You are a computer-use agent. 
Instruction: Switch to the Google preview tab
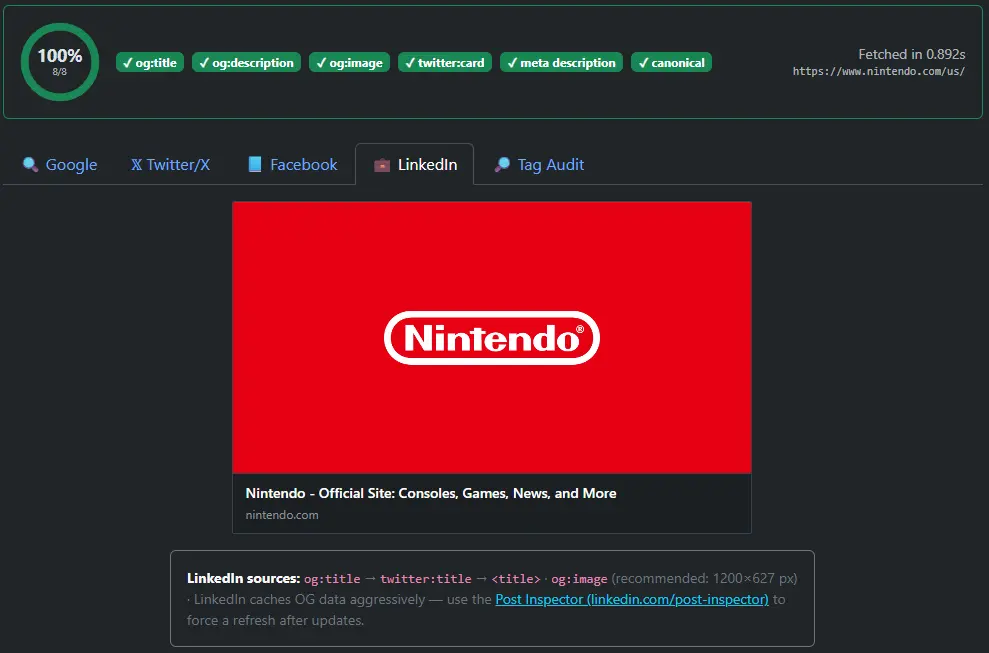pyautogui.click(x=59, y=164)
